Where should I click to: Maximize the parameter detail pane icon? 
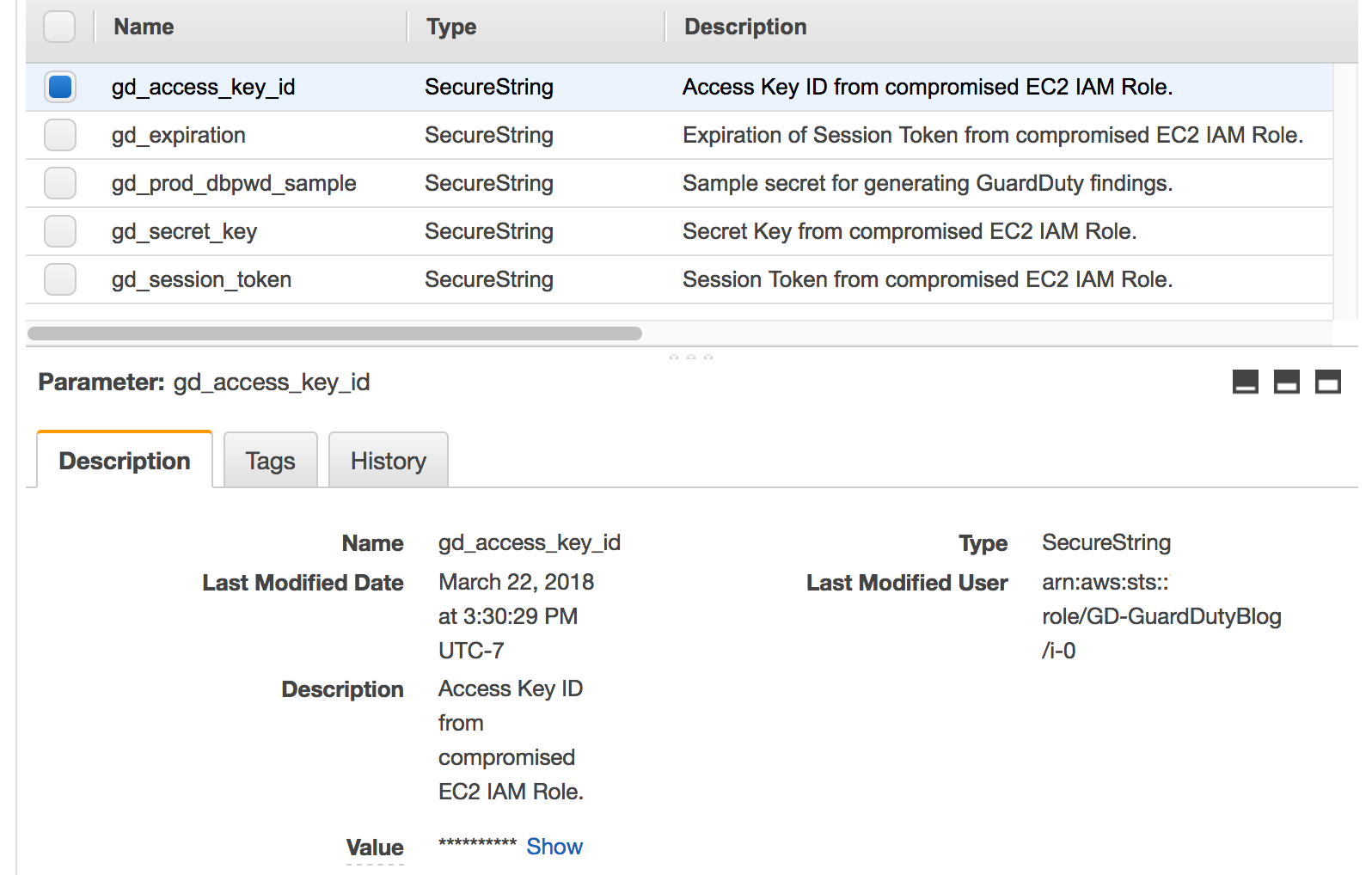pos(1327,382)
